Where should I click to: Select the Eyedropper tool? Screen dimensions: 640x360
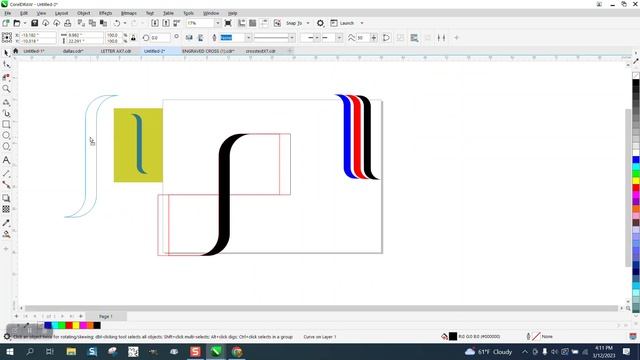(6, 223)
